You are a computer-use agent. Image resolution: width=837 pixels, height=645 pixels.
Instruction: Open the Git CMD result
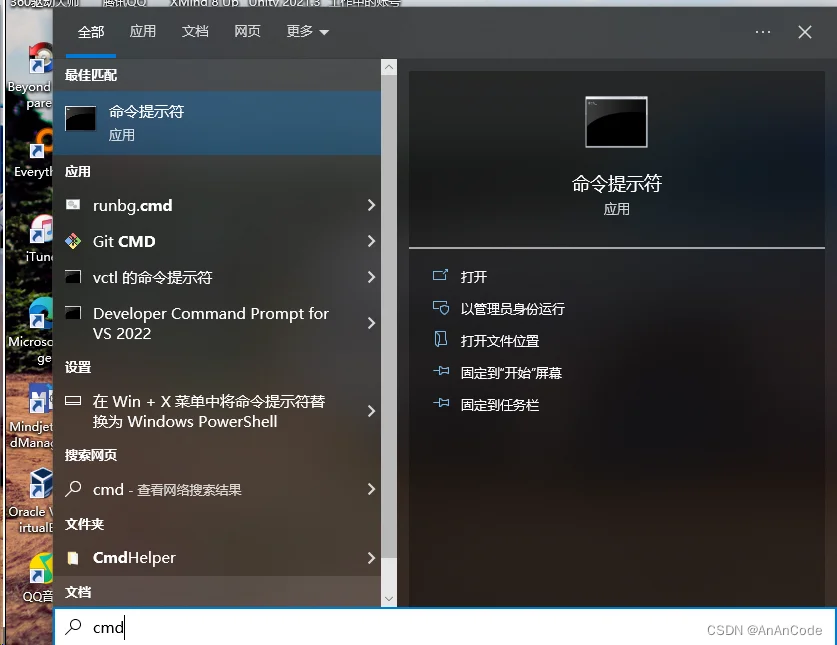click(217, 241)
